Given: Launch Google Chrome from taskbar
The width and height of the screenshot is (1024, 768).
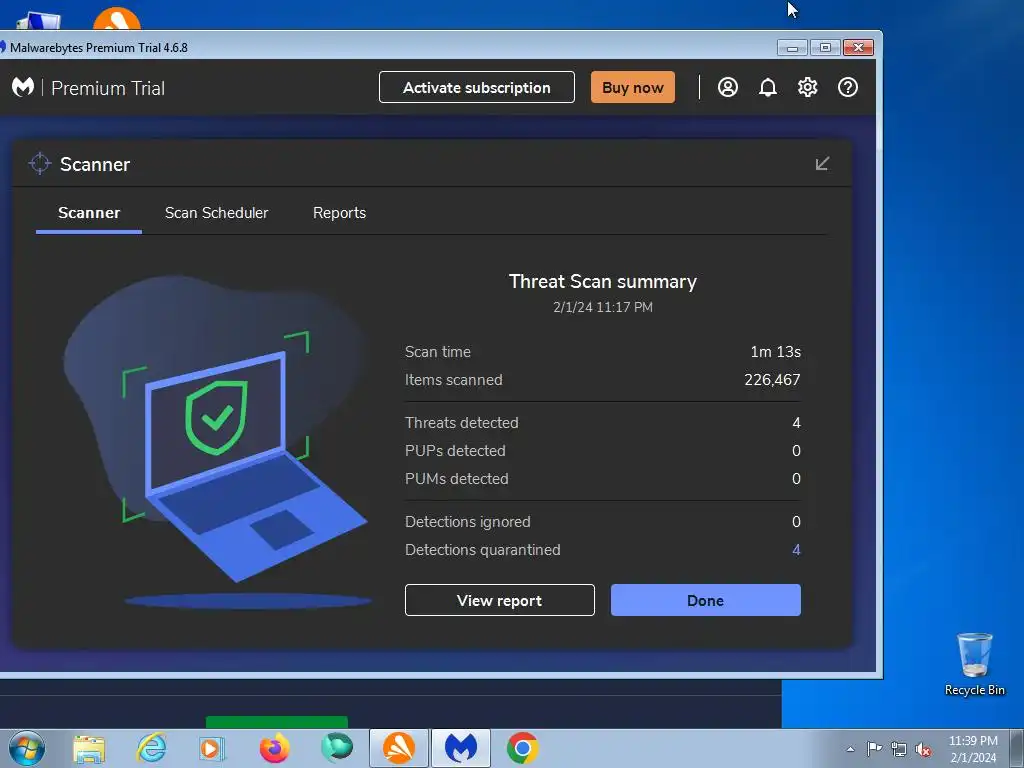Looking at the screenshot, I should tap(522, 748).
